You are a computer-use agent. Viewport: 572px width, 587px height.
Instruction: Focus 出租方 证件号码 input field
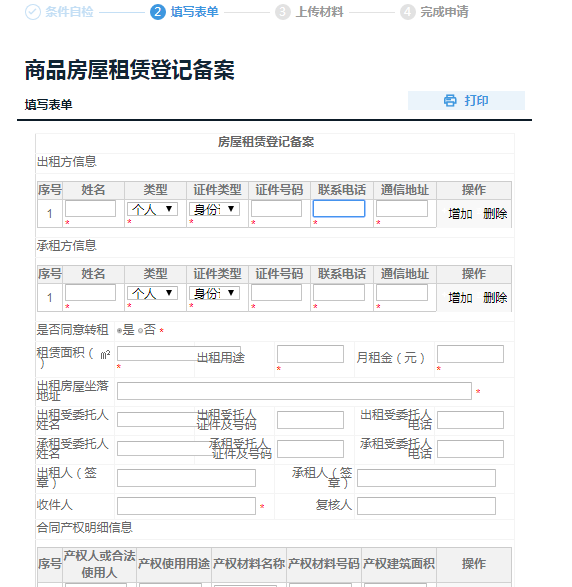(276, 209)
